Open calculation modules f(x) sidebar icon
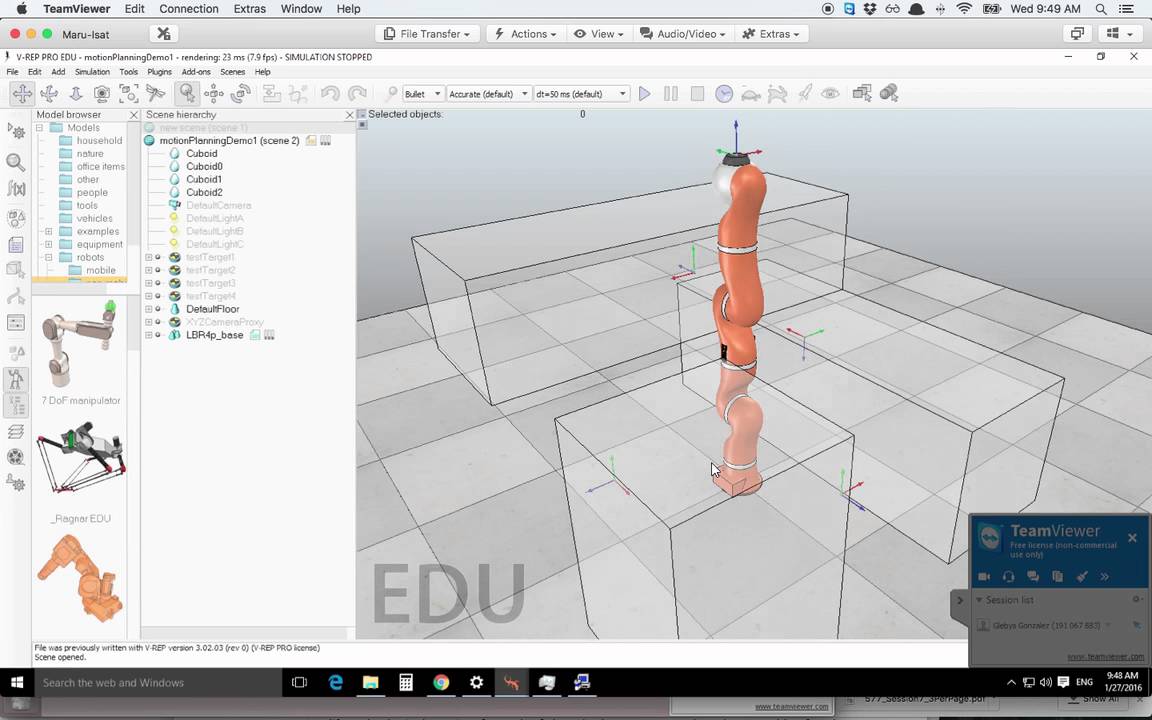The height and width of the screenshot is (720, 1152). click(x=16, y=189)
